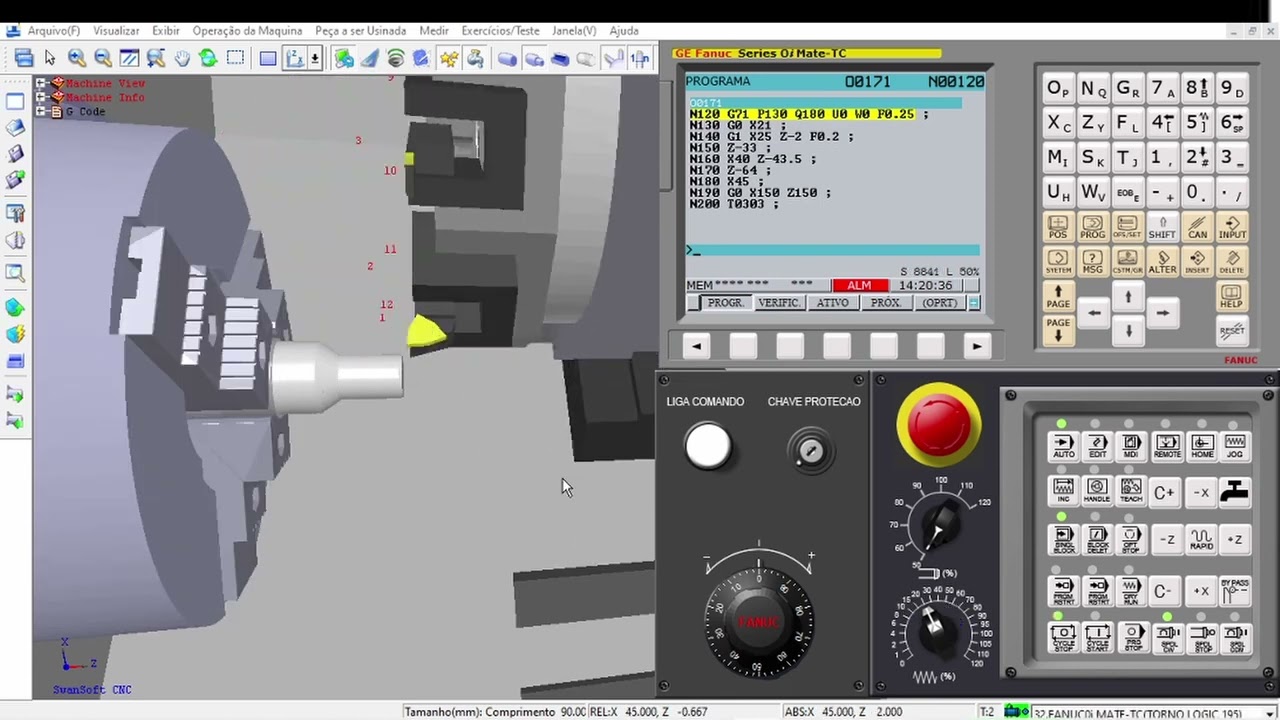Click the stacked windows toolbar icon
This screenshot has height=720, width=1280.
click(23, 59)
